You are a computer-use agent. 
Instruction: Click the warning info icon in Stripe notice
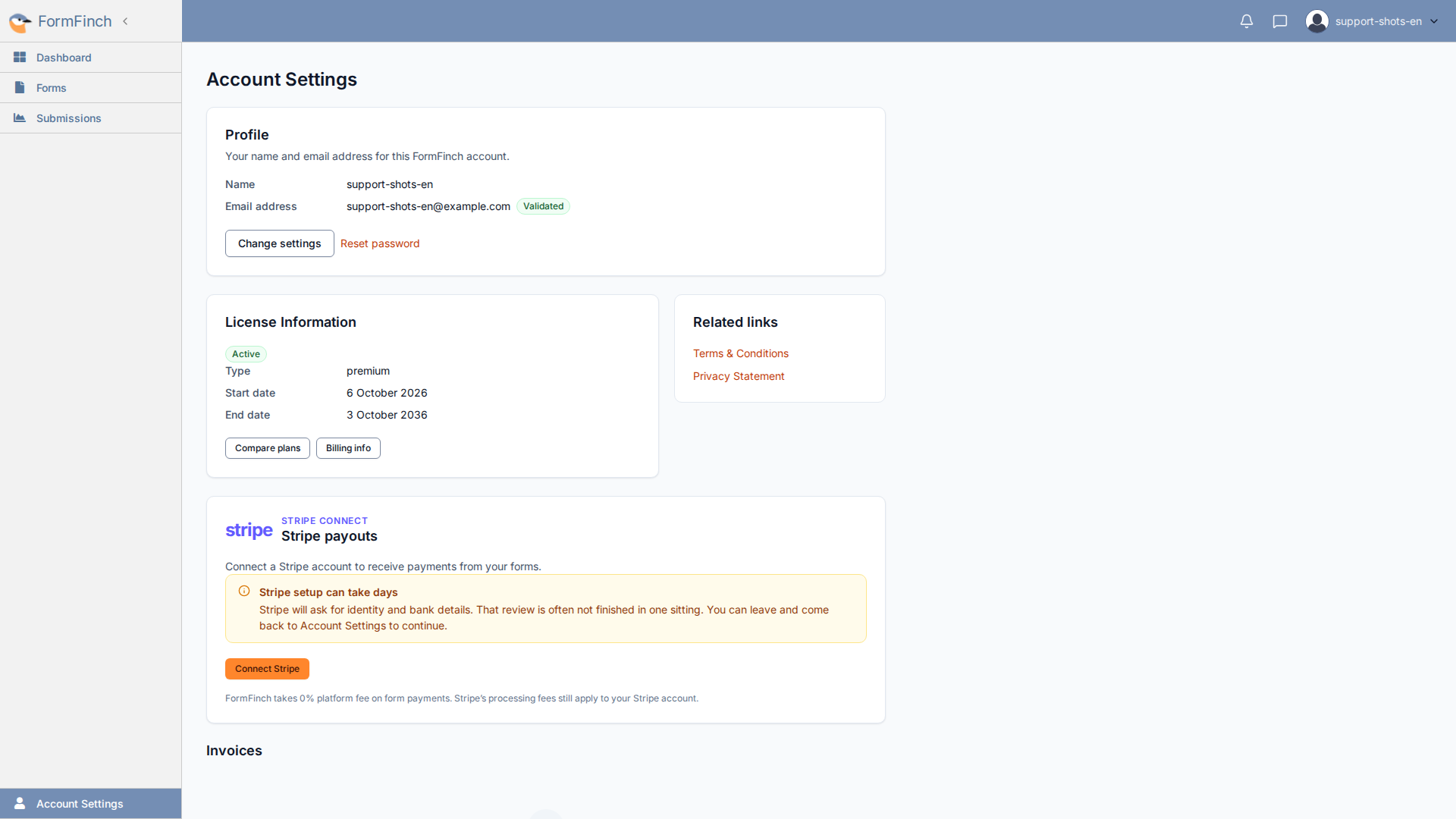coord(244,591)
